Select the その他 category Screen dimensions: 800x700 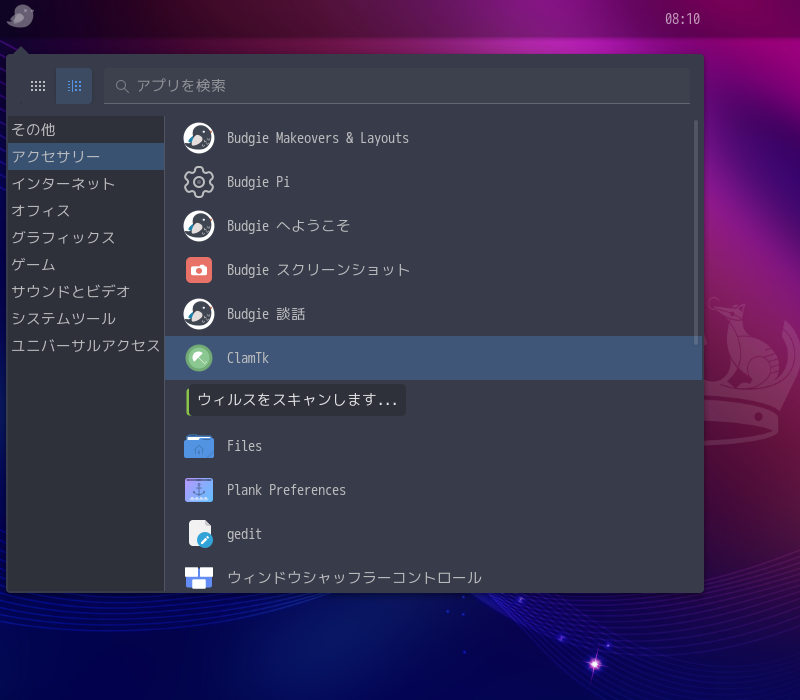click(x=86, y=130)
